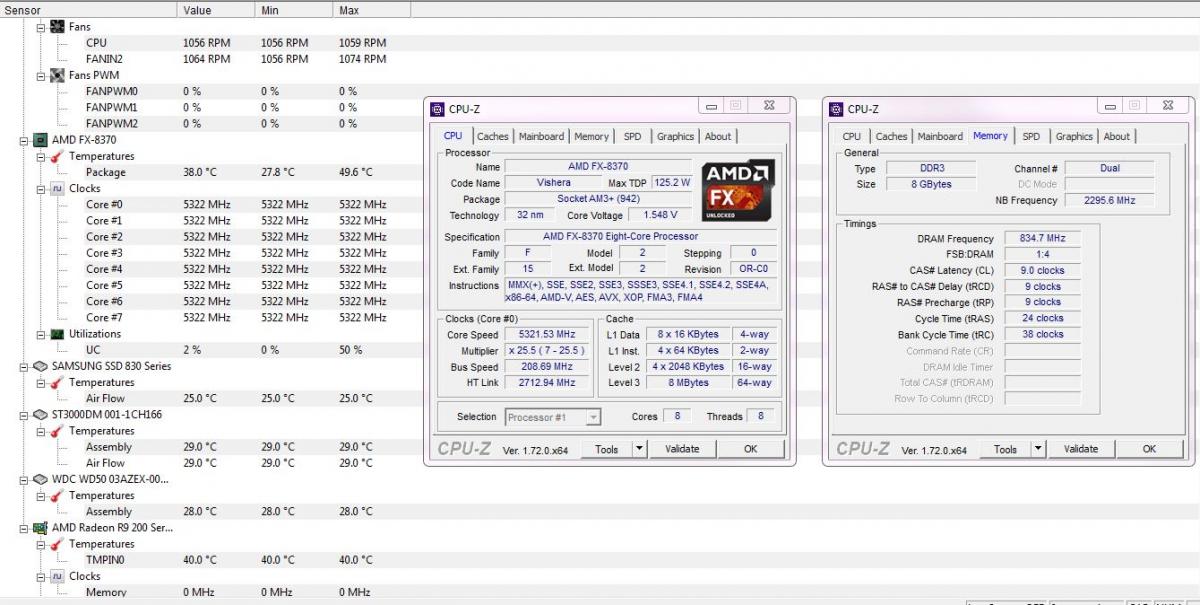Open the Tools dropdown arrow in CPU window
Viewport: 1200px width, 605px height.
640,449
